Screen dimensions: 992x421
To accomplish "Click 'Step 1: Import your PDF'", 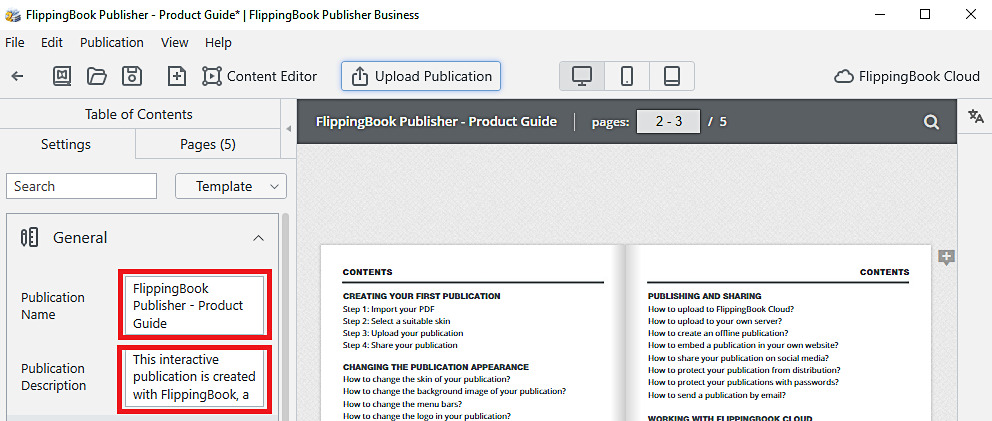I will pyautogui.click(x=388, y=309).
